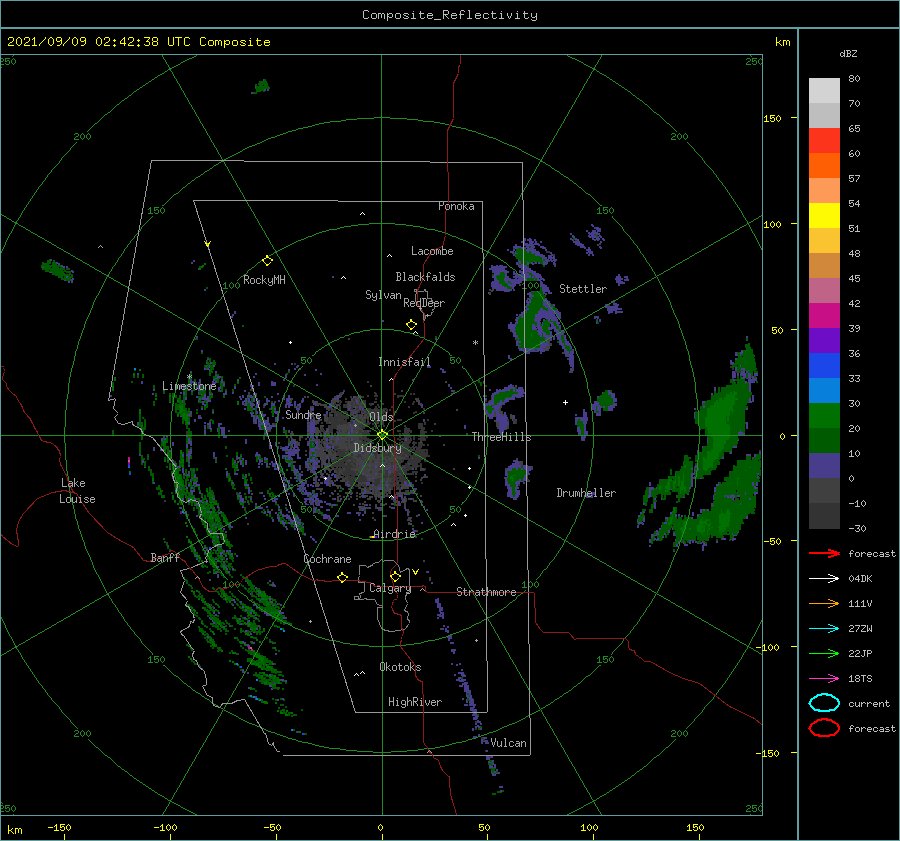Click the Banff town label
This screenshot has height=841, width=900.
point(165,557)
